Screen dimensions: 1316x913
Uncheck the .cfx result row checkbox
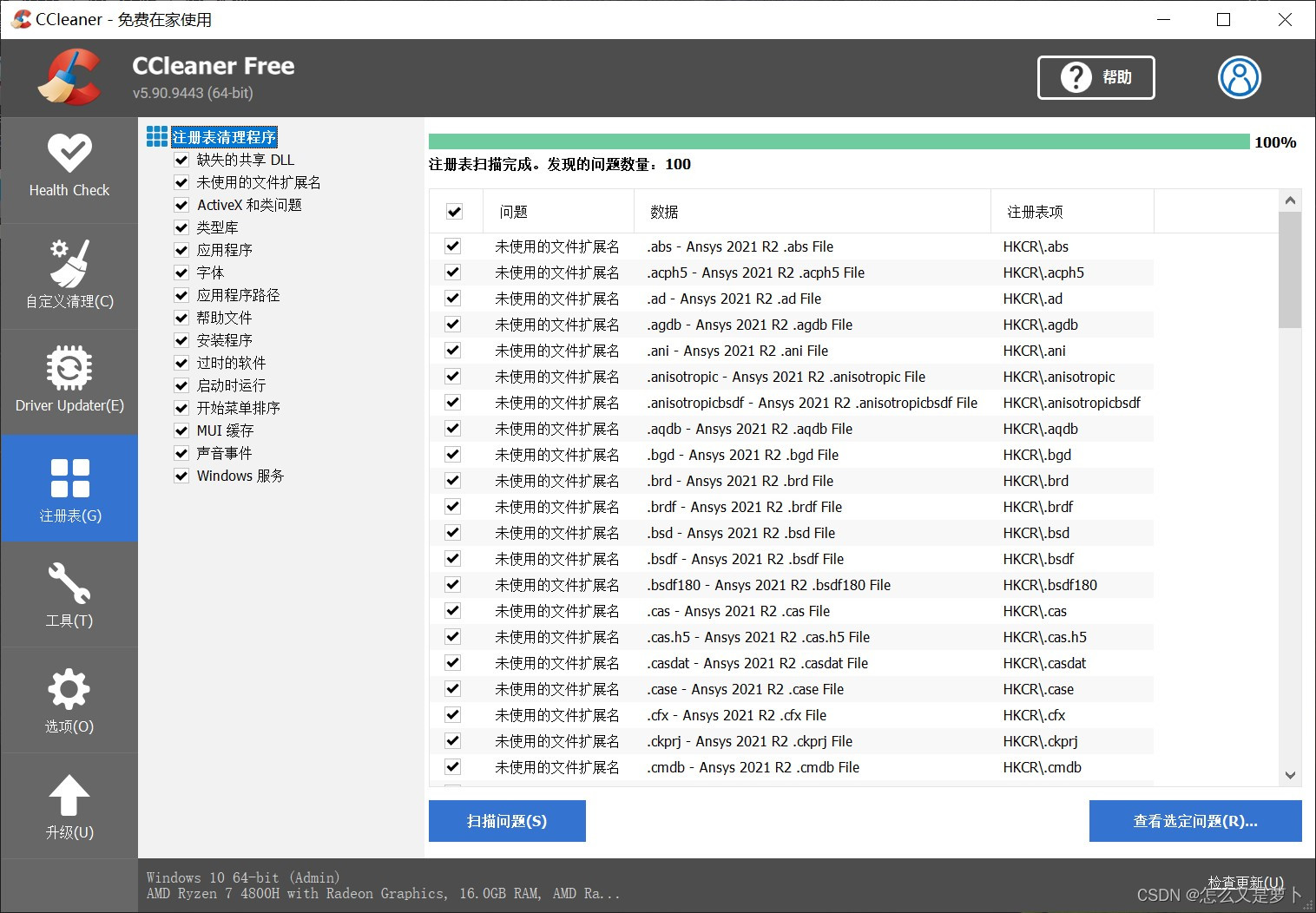point(452,715)
